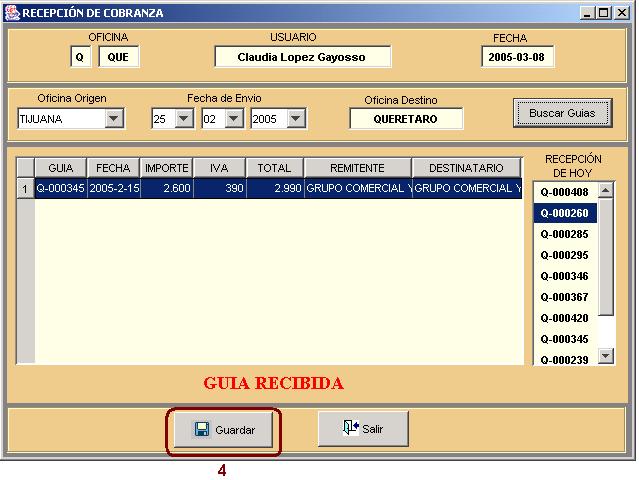Open the year dropdown showing 2005
639x480 pixels.
point(295,119)
